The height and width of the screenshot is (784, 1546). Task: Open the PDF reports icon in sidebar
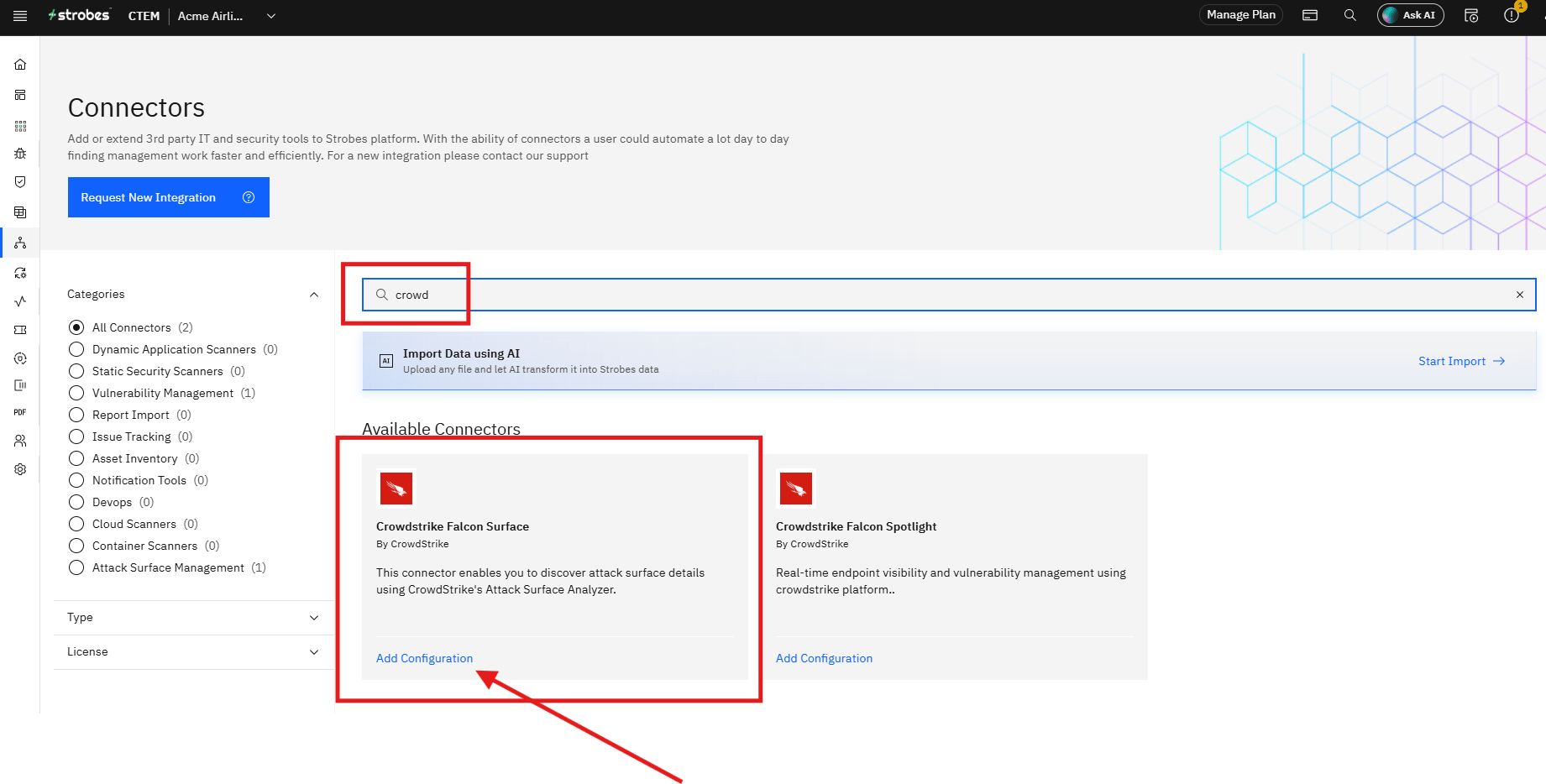pos(20,412)
